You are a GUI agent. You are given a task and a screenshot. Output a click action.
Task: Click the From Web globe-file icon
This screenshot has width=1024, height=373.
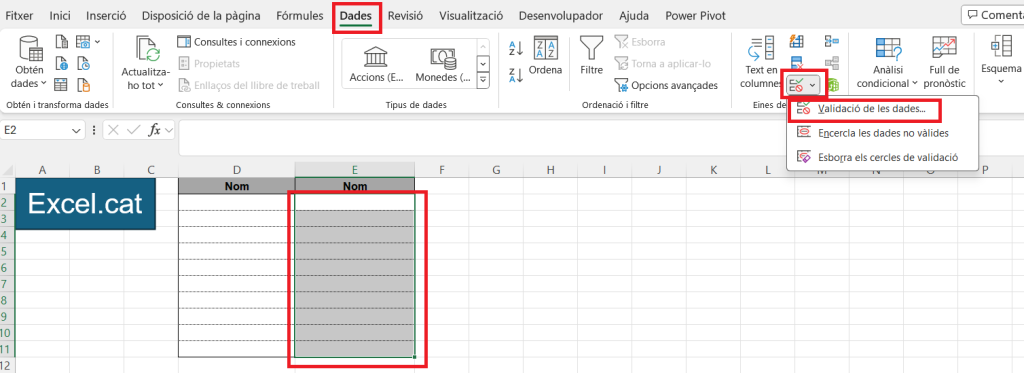61,63
